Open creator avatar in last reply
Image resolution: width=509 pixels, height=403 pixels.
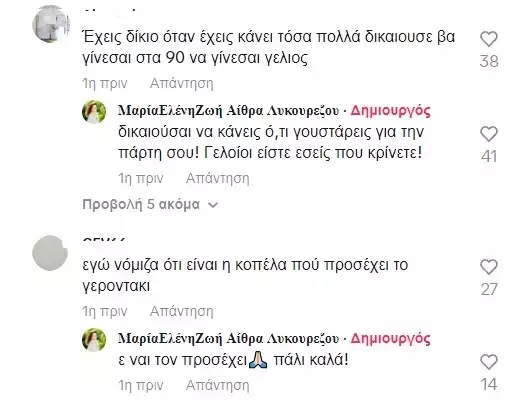[94, 340]
